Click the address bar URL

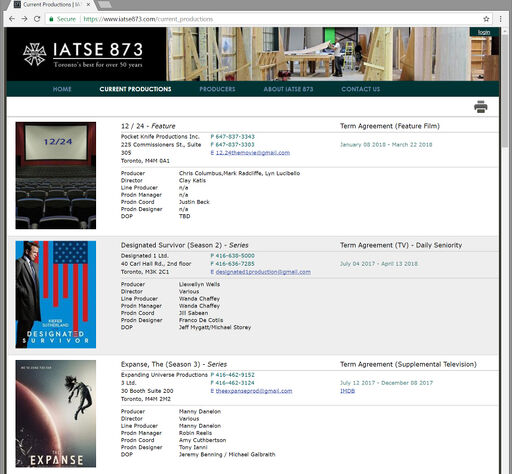(x=148, y=19)
